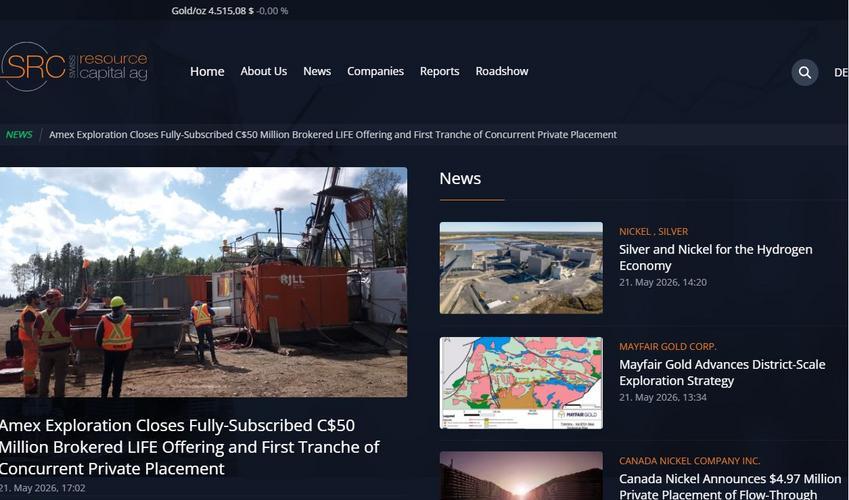849x500 pixels.
Task: Click the MAYFAIR GOLD CORP. tag
Action: (668, 347)
